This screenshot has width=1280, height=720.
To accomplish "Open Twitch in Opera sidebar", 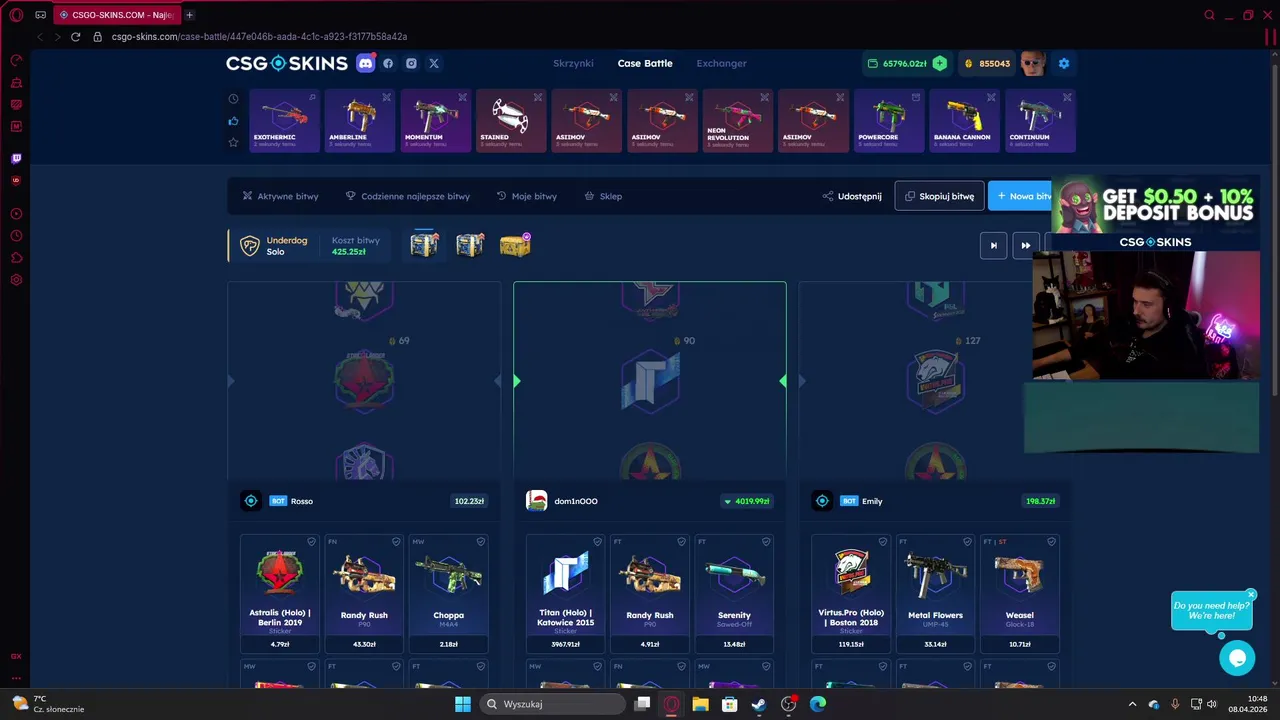I will (16, 159).
